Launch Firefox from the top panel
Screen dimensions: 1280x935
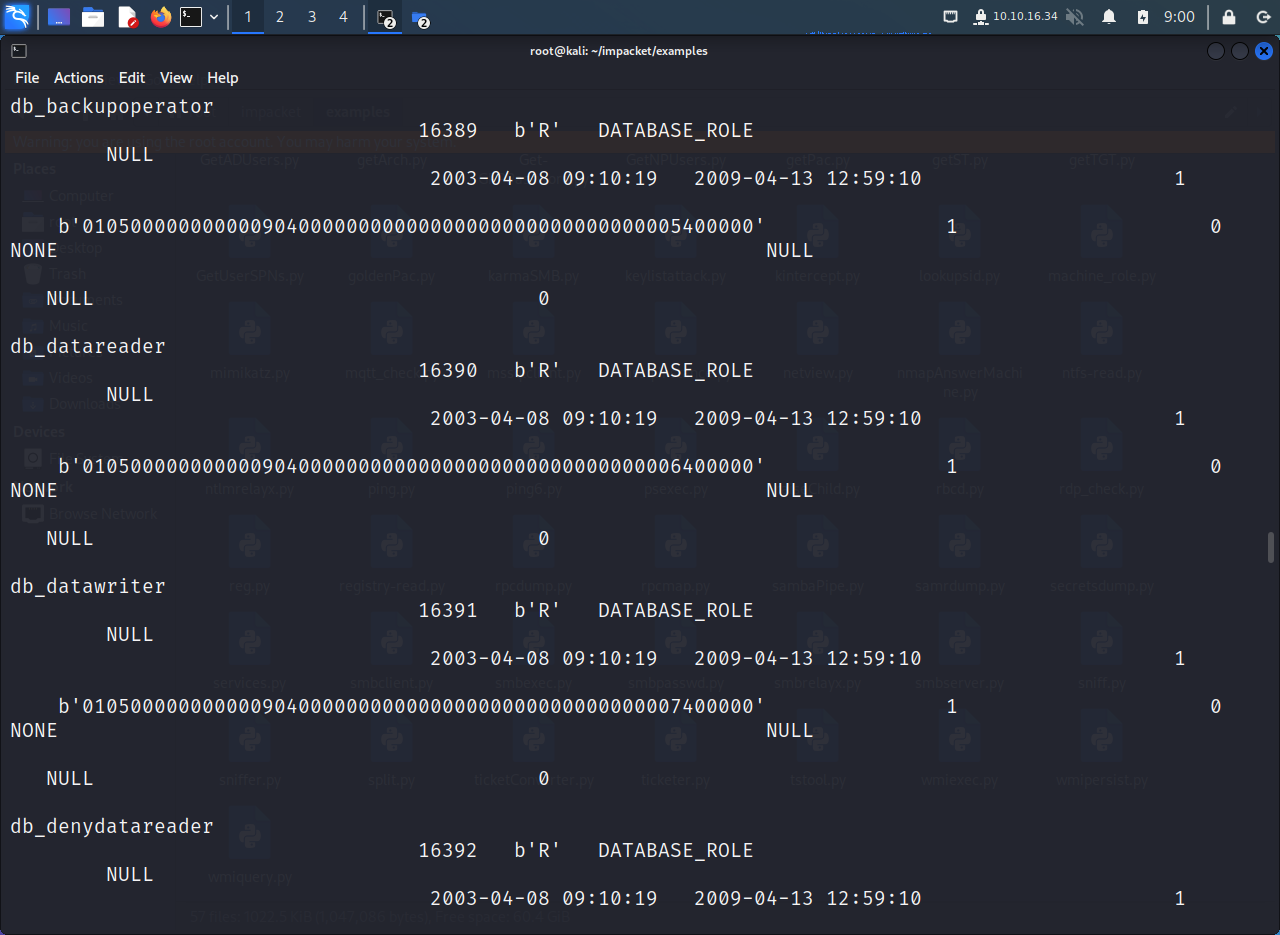(x=161, y=17)
